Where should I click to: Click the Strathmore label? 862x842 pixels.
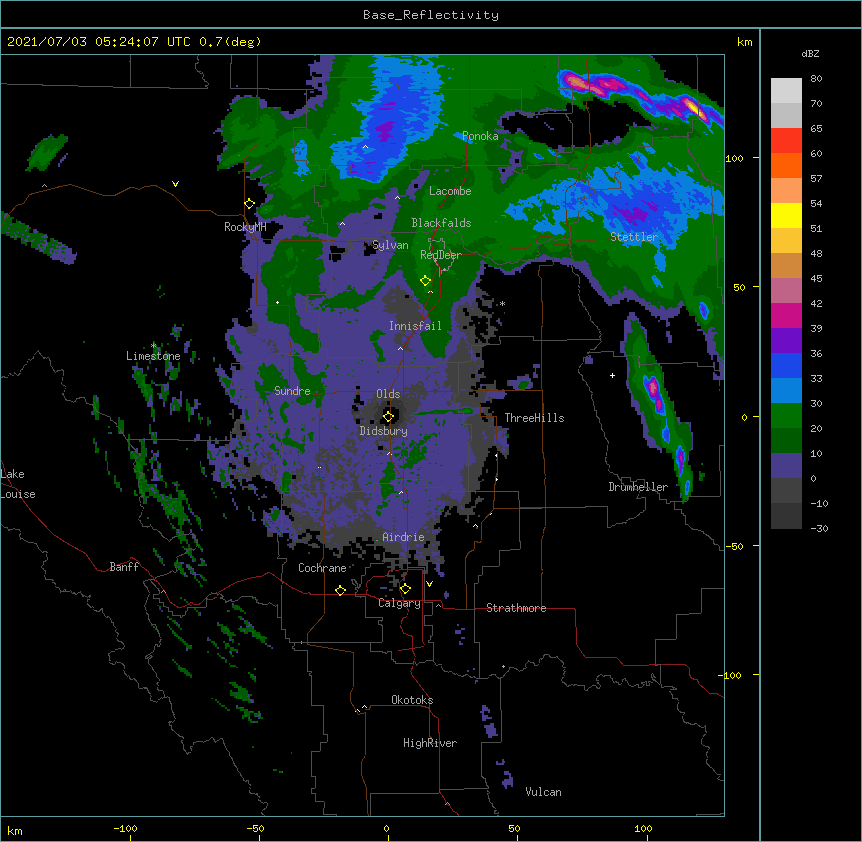516,608
